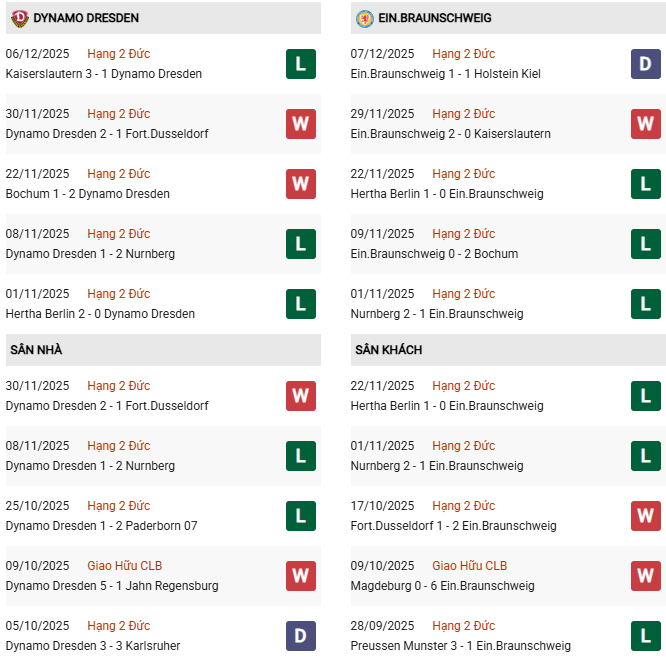Click the W badge for Dynamo Dresden 2-1 Fort.Dusseldorf in the top list
666x659 pixels.
pos(300,124)
